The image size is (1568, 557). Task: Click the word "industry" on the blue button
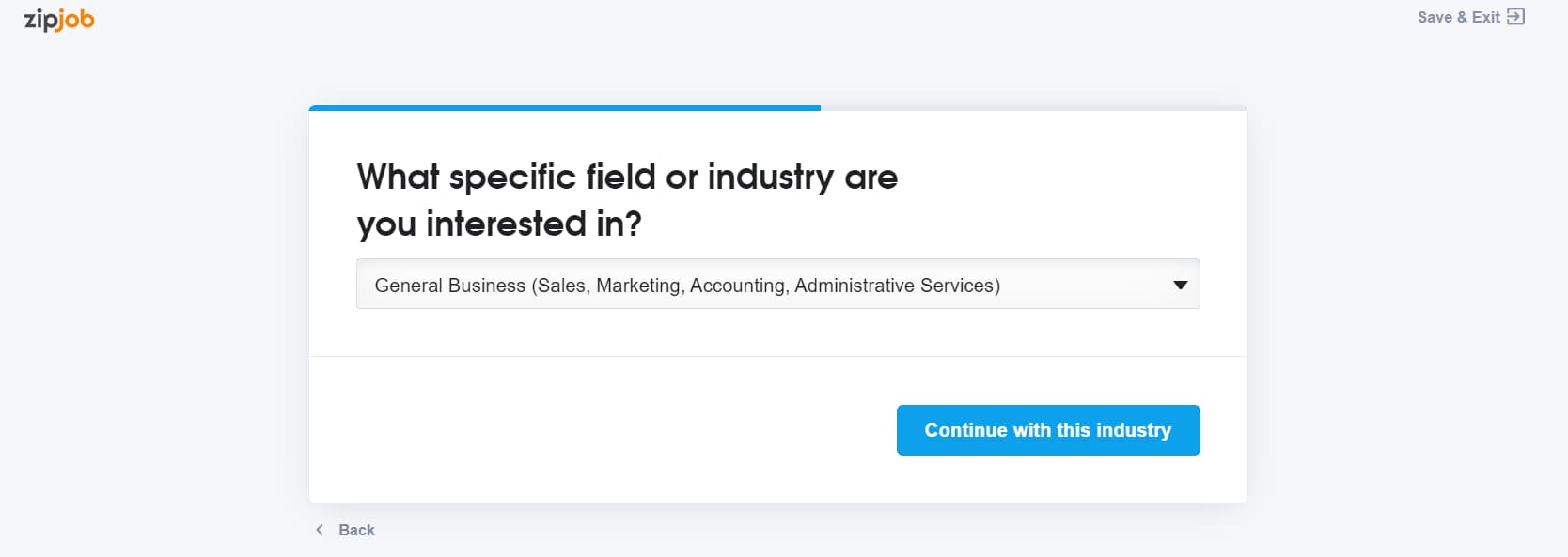[x=1134, y=430]
